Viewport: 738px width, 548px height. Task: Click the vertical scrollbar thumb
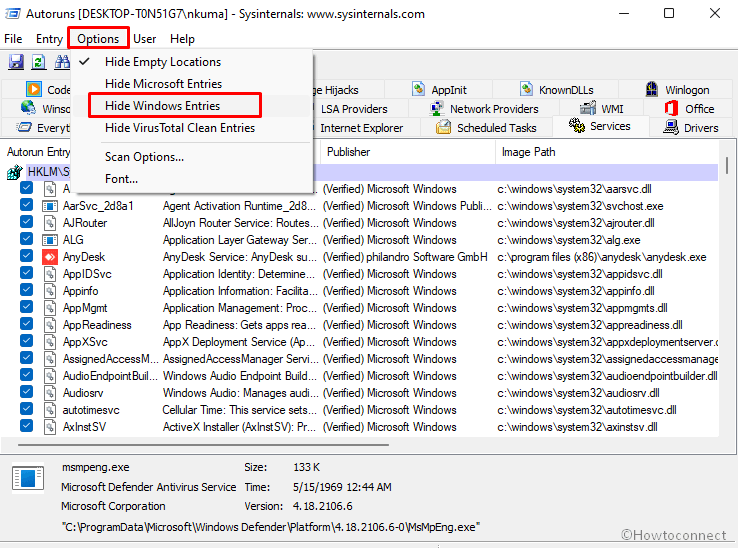[x=727, y=165]
